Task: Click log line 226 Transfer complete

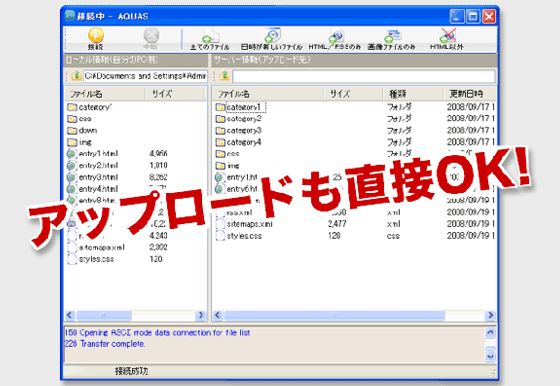Action: (105, 344)
